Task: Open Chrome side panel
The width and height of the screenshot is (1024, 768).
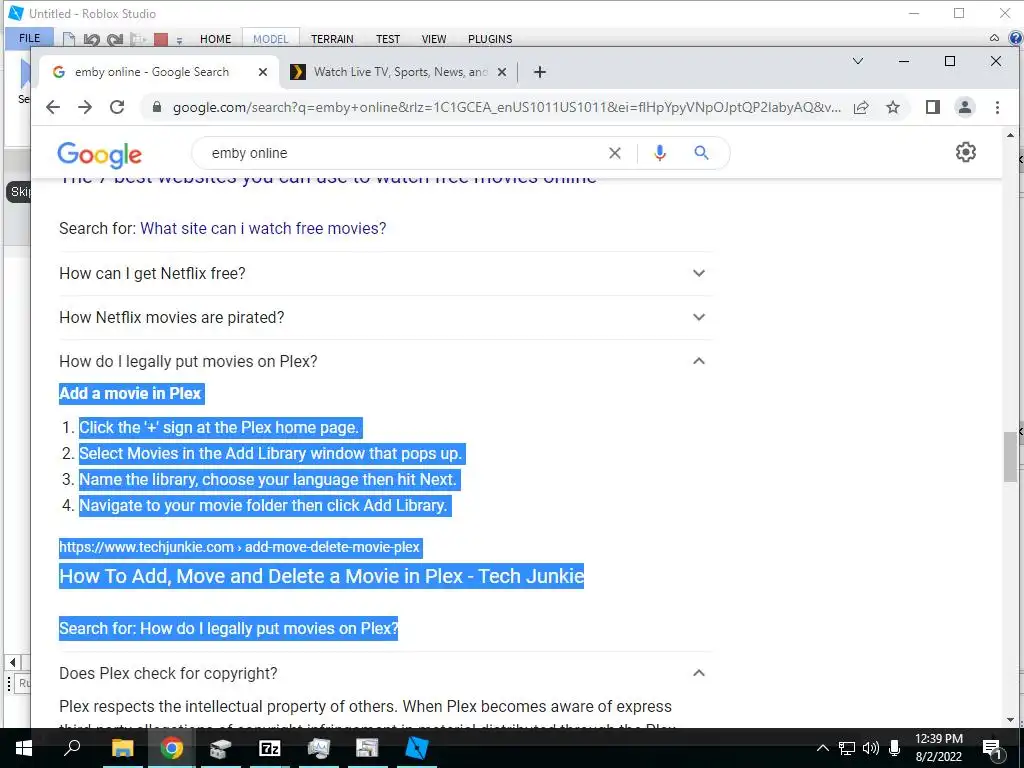Action: (933, 107)
